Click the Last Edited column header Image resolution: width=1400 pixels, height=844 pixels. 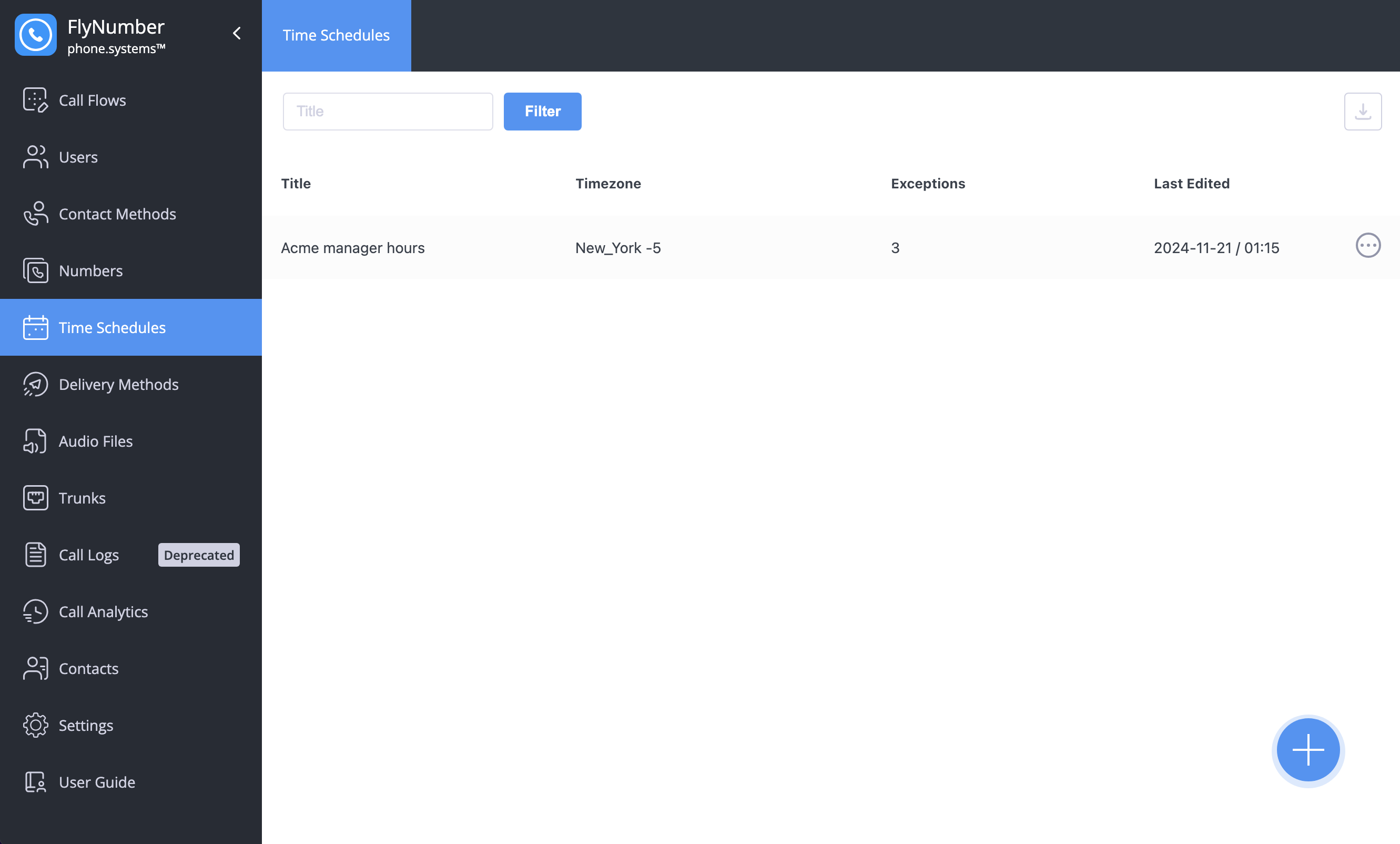coord(1192,184)
